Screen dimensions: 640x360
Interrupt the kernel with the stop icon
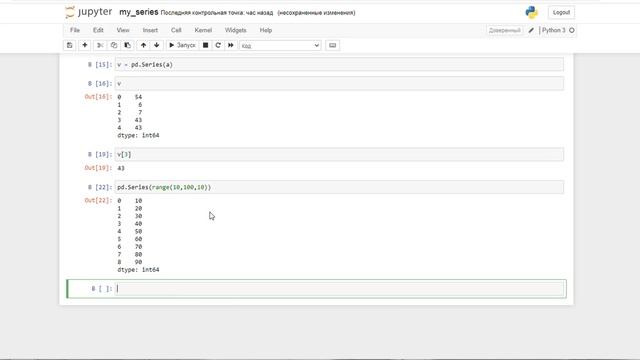206,45
